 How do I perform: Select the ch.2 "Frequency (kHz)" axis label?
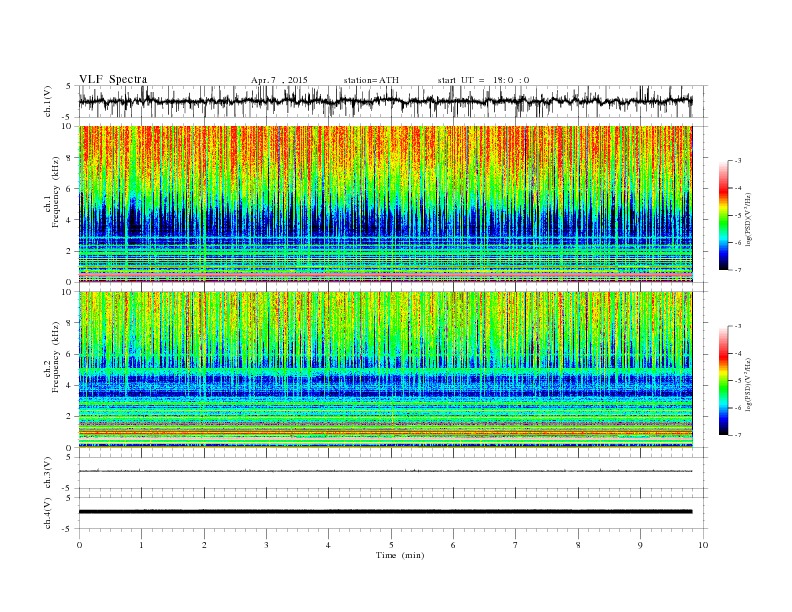click(x=56, y=356)
